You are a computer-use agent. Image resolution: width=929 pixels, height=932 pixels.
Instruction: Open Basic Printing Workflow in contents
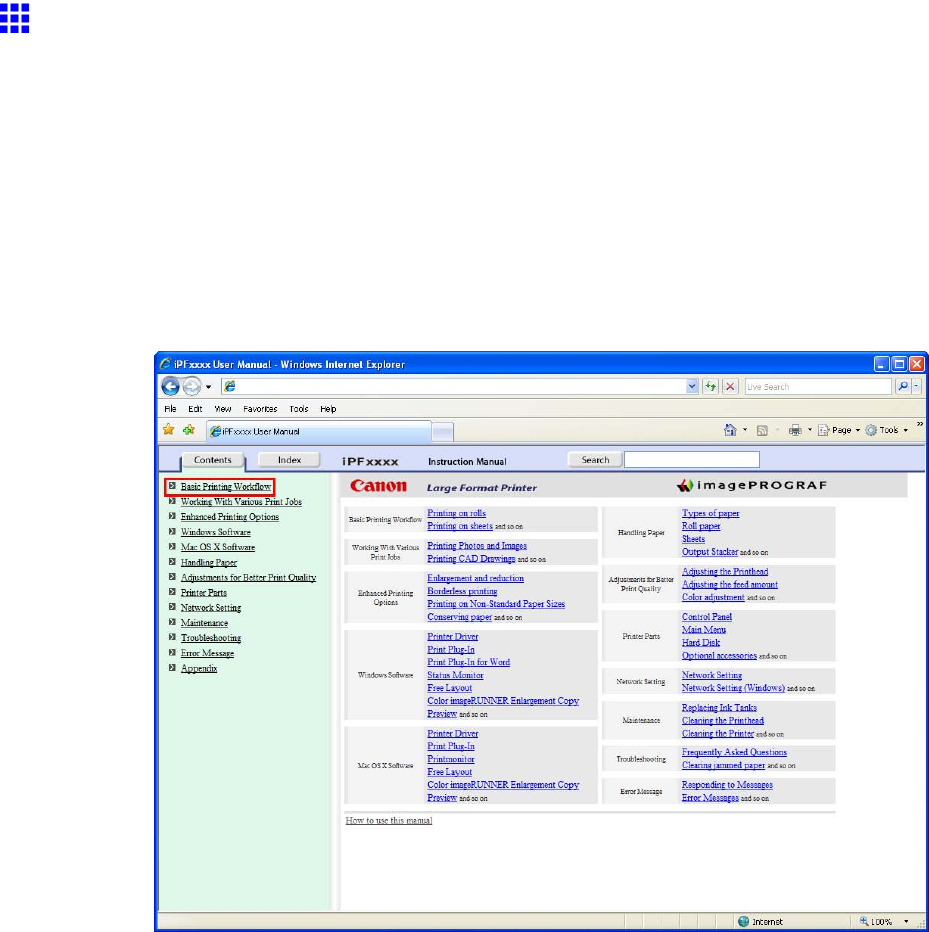[226, 486]
